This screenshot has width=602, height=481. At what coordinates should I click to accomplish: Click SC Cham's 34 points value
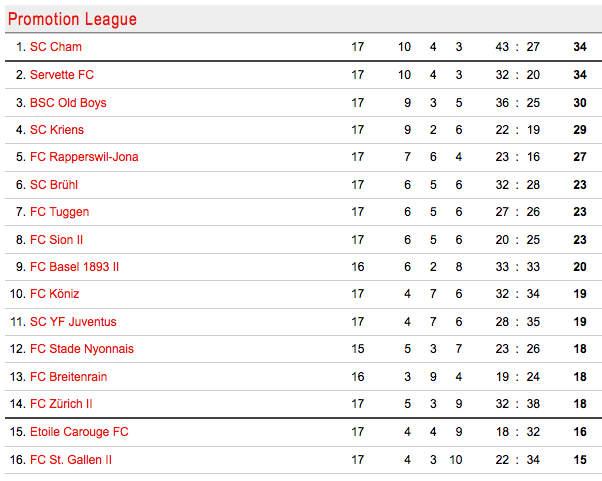pyautogui.click(x=580, y=47)
